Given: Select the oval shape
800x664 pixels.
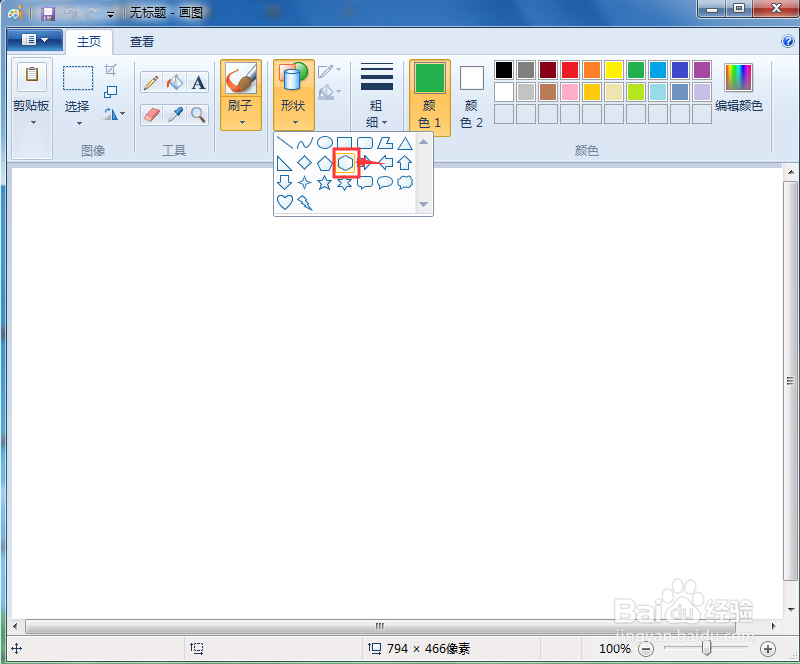Looking at the screenshot, I should (x=324, y=143).
